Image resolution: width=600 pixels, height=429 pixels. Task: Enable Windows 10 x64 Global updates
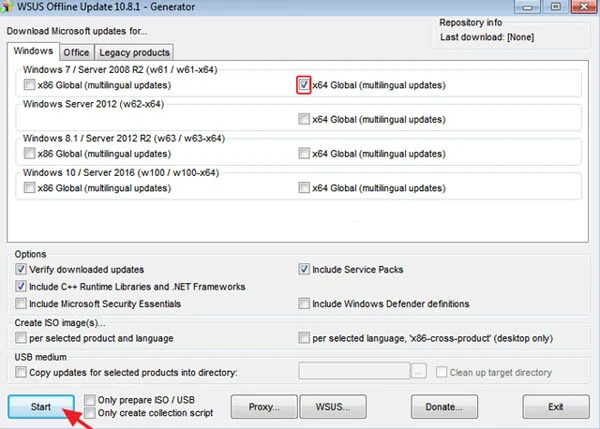coord(304,188)
